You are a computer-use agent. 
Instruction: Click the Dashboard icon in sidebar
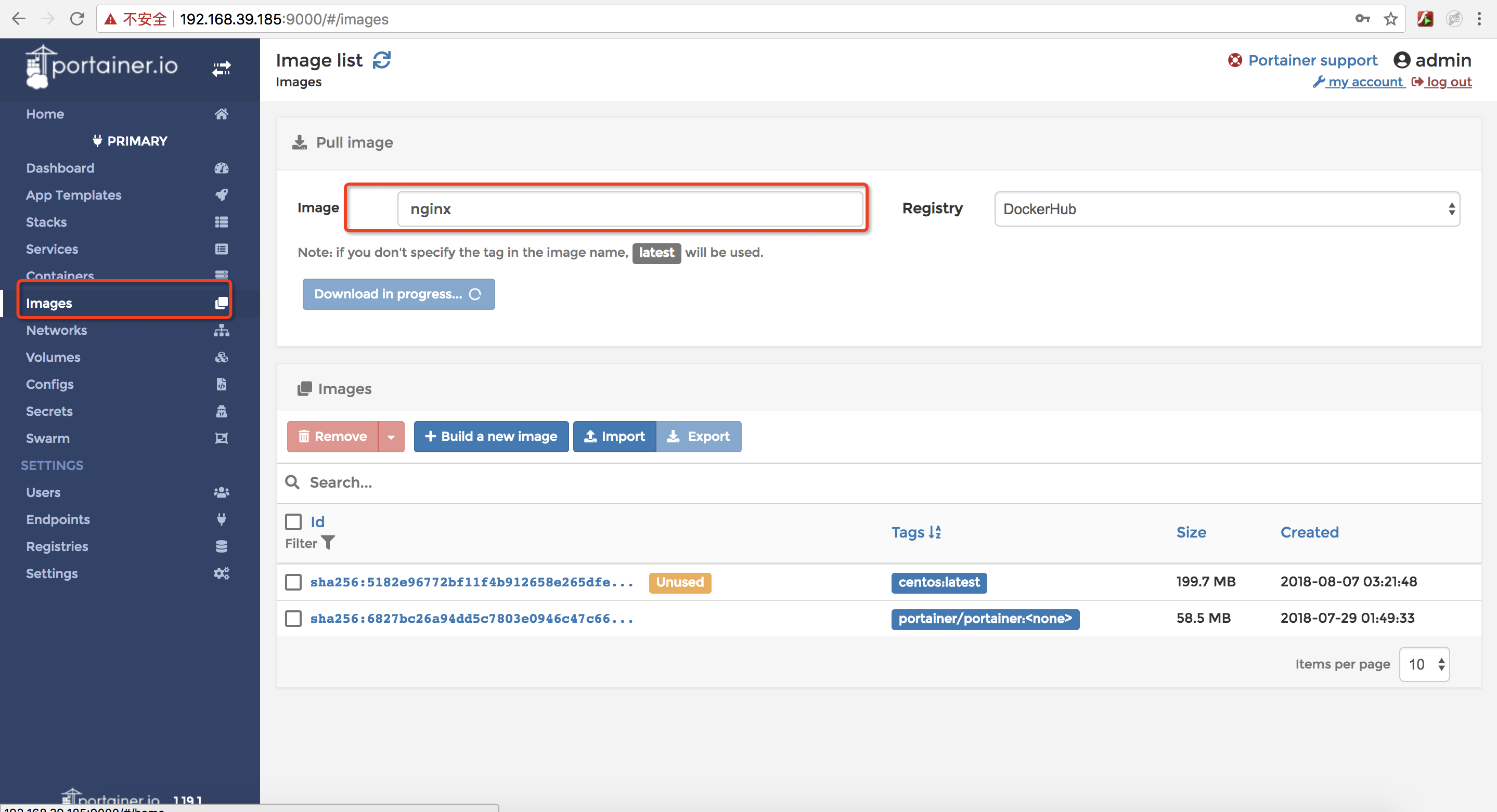pos(222,168)
